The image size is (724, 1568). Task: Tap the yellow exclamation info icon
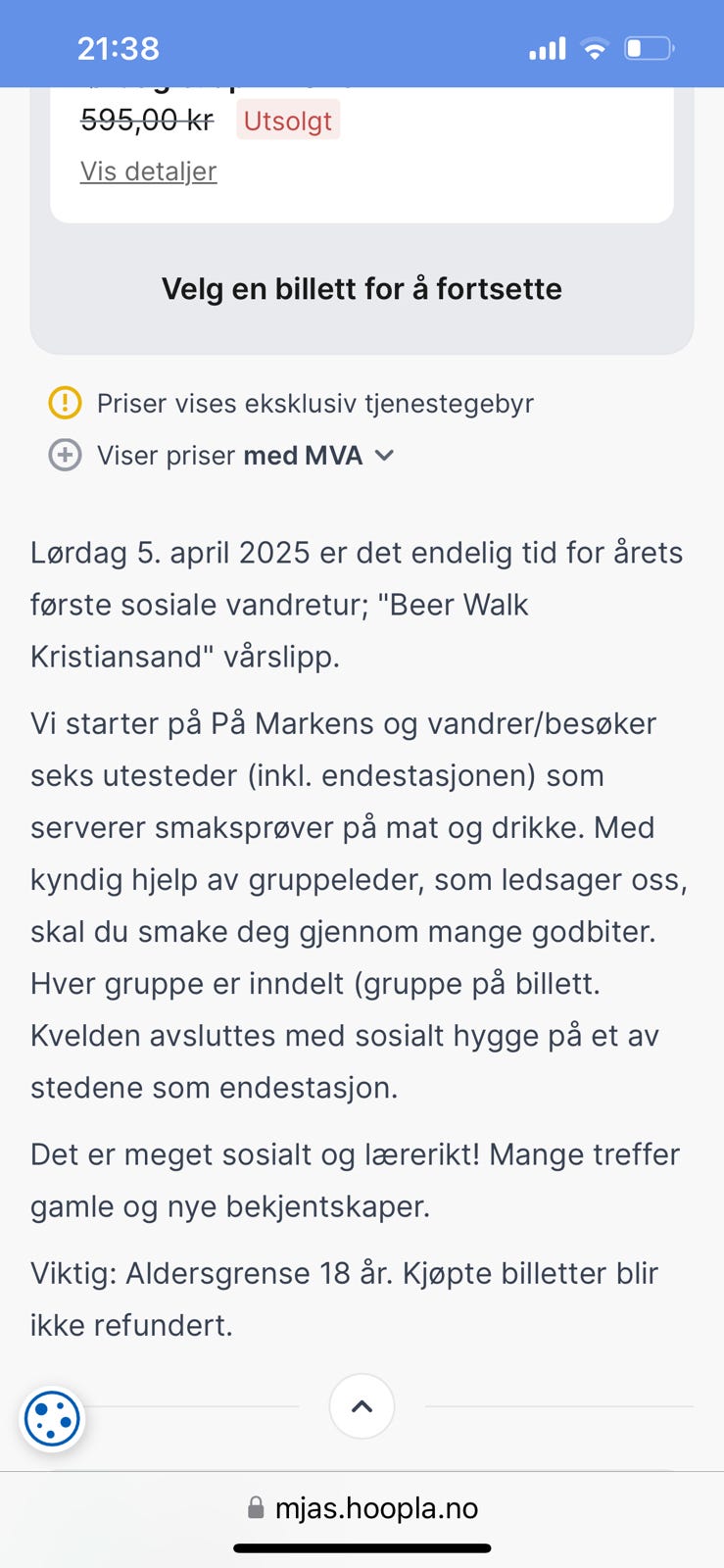point(65,403)
